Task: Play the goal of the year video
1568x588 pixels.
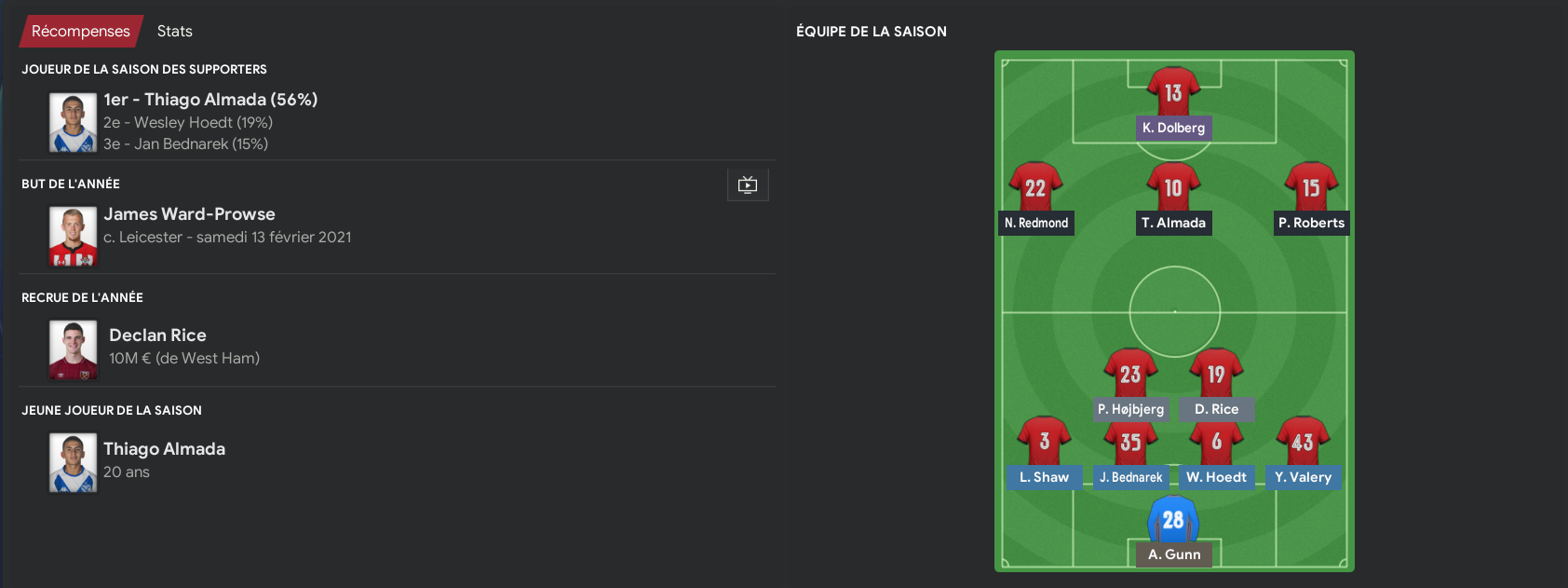Action: [748, 185]
